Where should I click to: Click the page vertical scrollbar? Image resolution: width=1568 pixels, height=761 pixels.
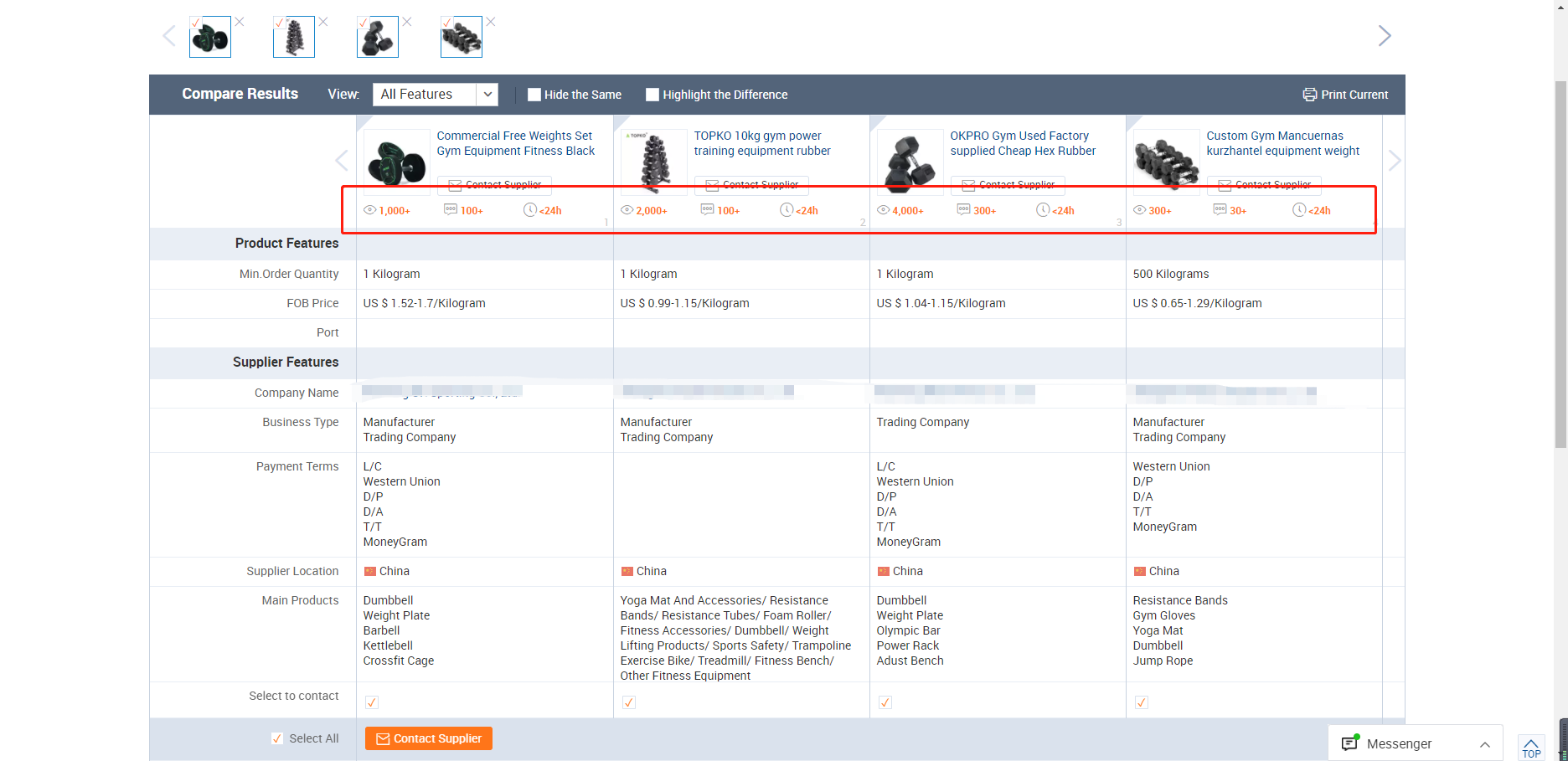(x=1560, y=265)
